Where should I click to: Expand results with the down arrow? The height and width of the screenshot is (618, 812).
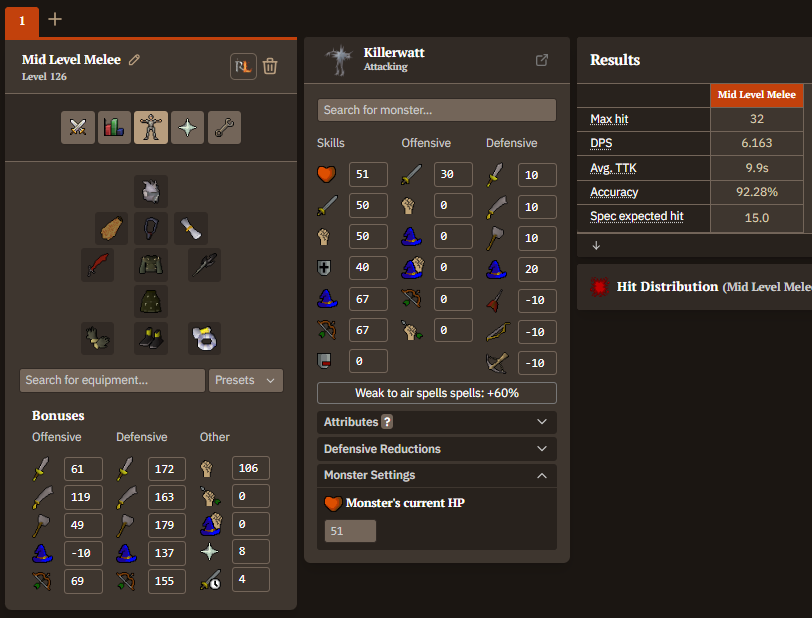(x=595, y=245)
